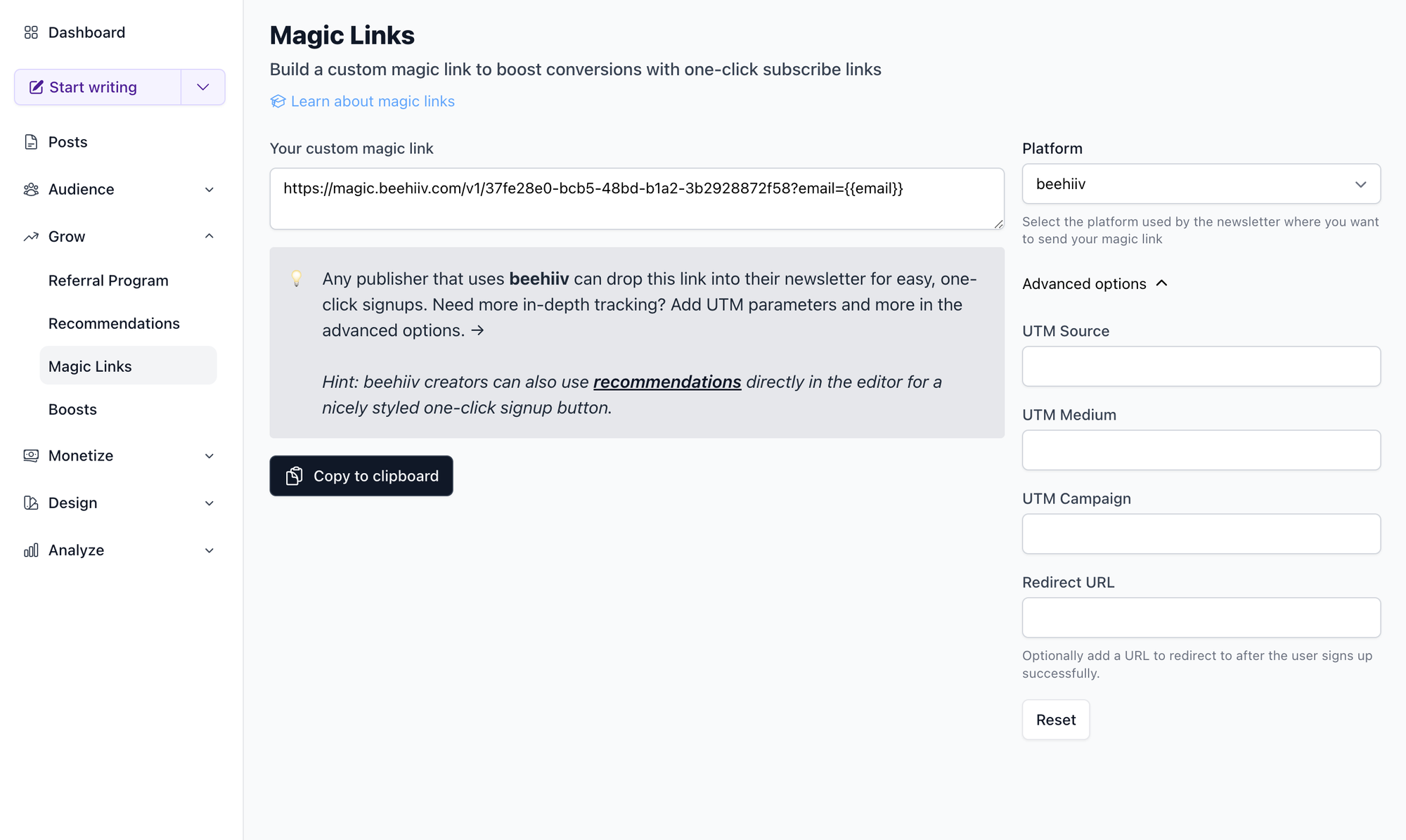Click the Monetize card icon
Image resolution: width=1406 pixels, height=840 pixels.
click(31, 455)
